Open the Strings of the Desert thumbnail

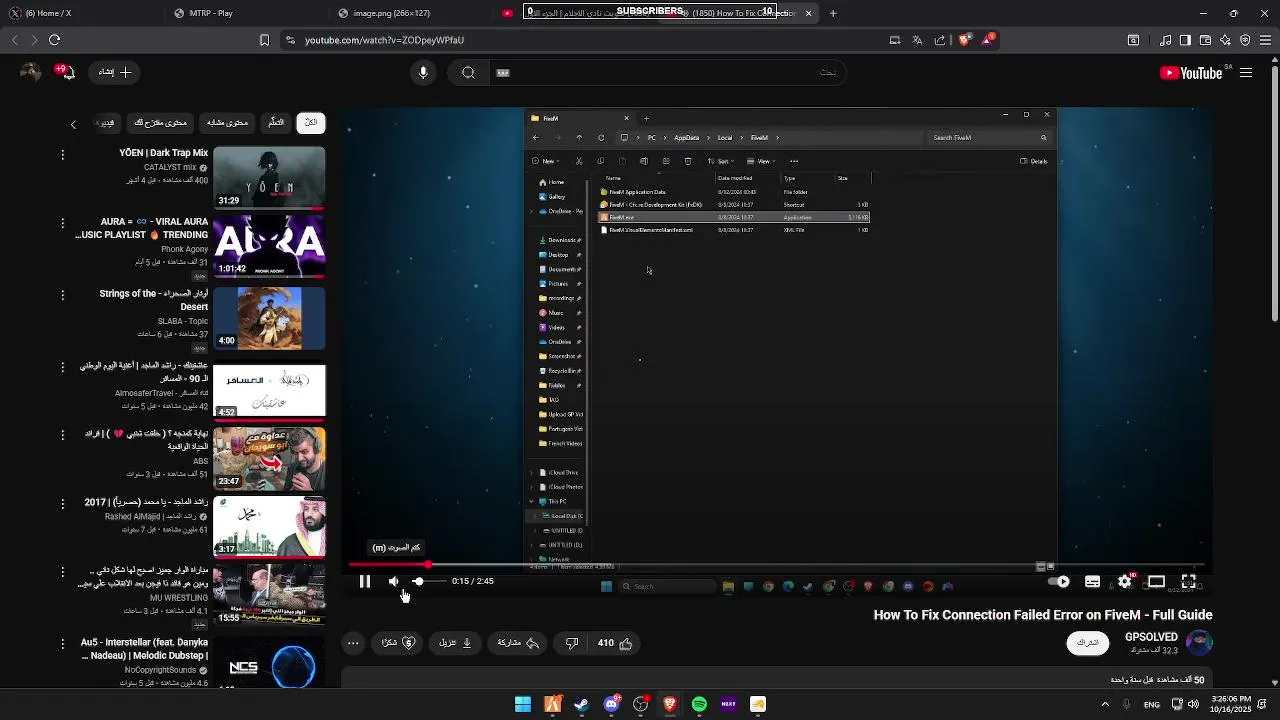click(x=269, y=318)
